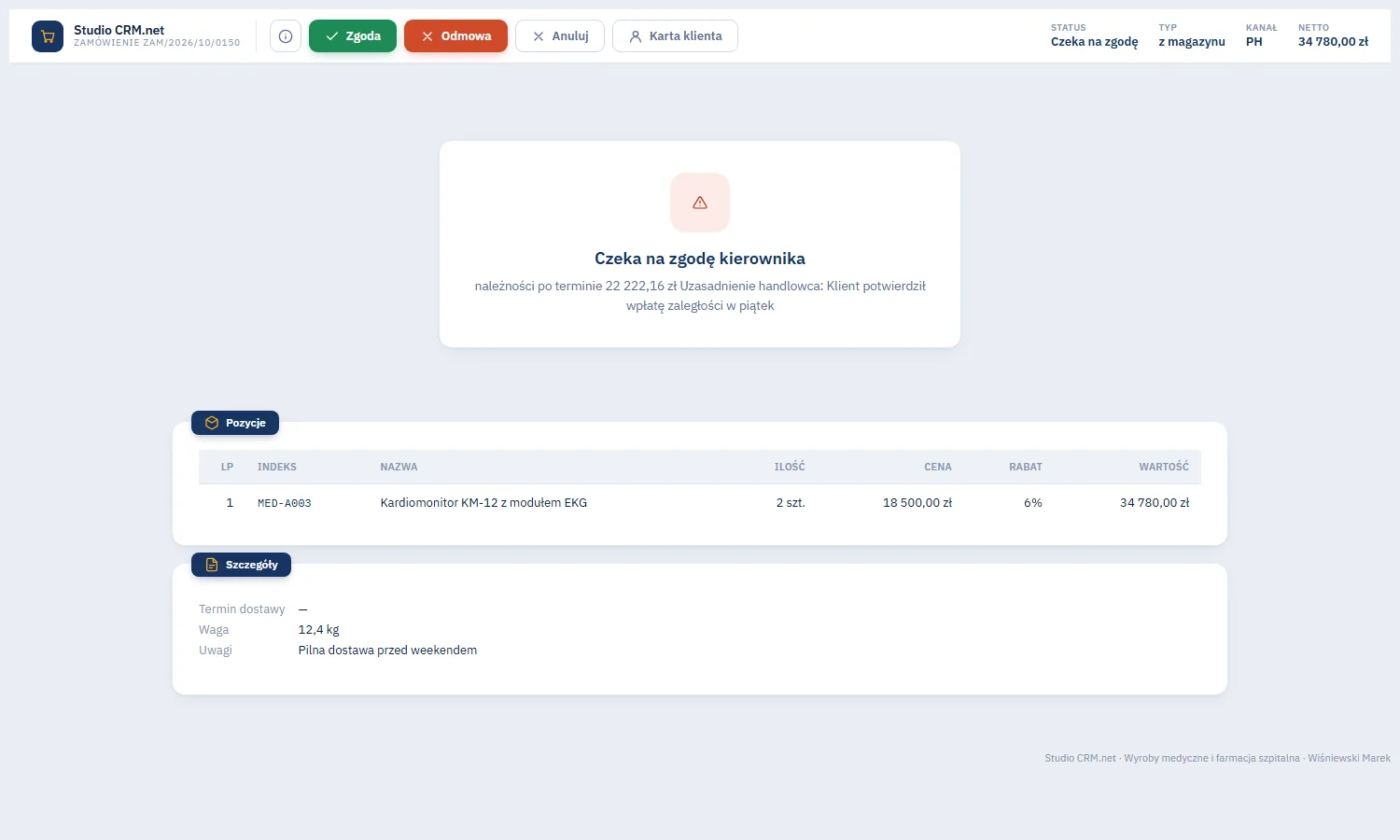Select the Szczegóły section tab
Image resolution: width=1400 pixels, height=840 pixels.
pos(241,565)
